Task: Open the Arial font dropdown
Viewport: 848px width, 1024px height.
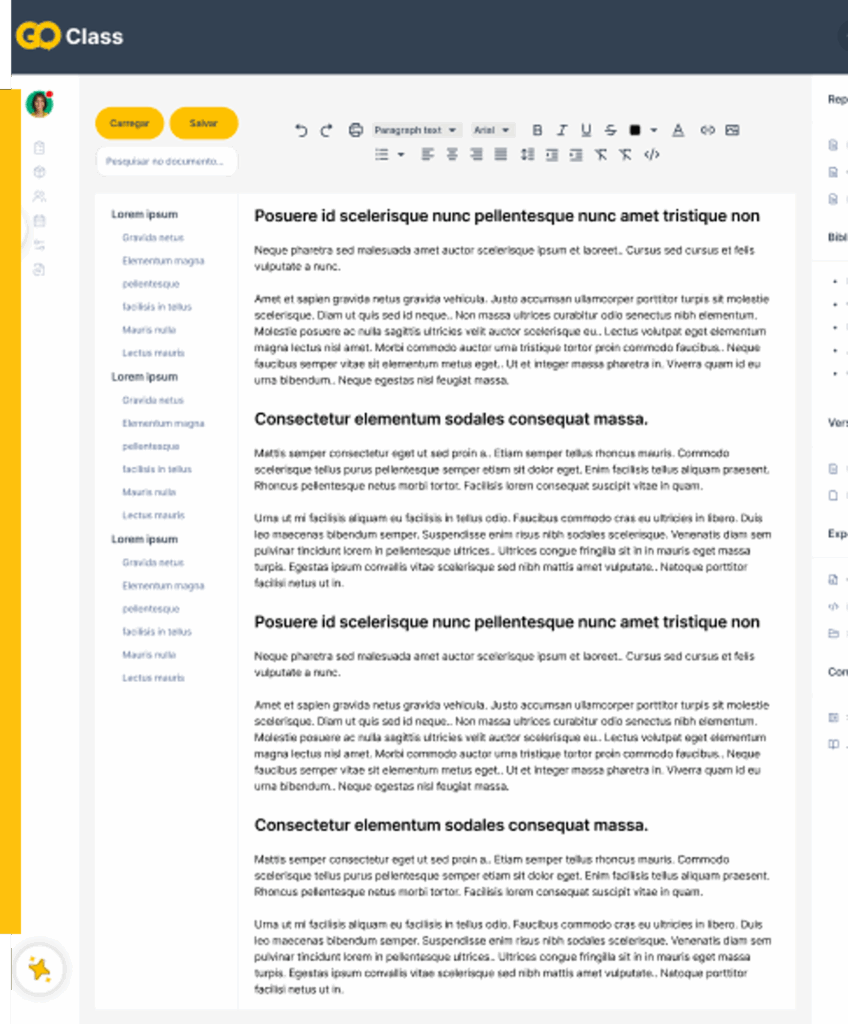Action: 492,130
